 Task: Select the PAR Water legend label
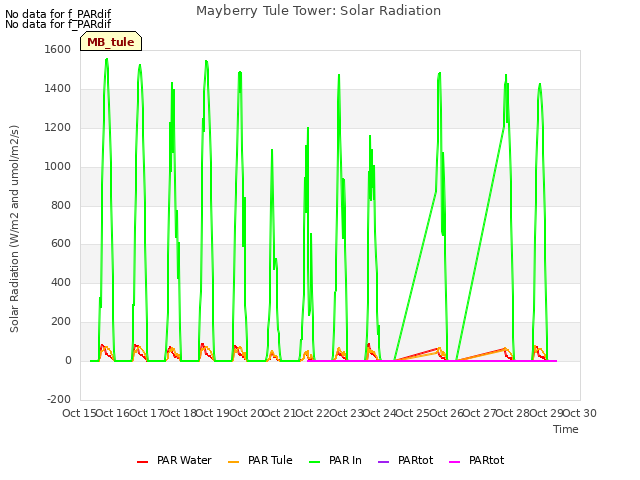tap(184, 460)
